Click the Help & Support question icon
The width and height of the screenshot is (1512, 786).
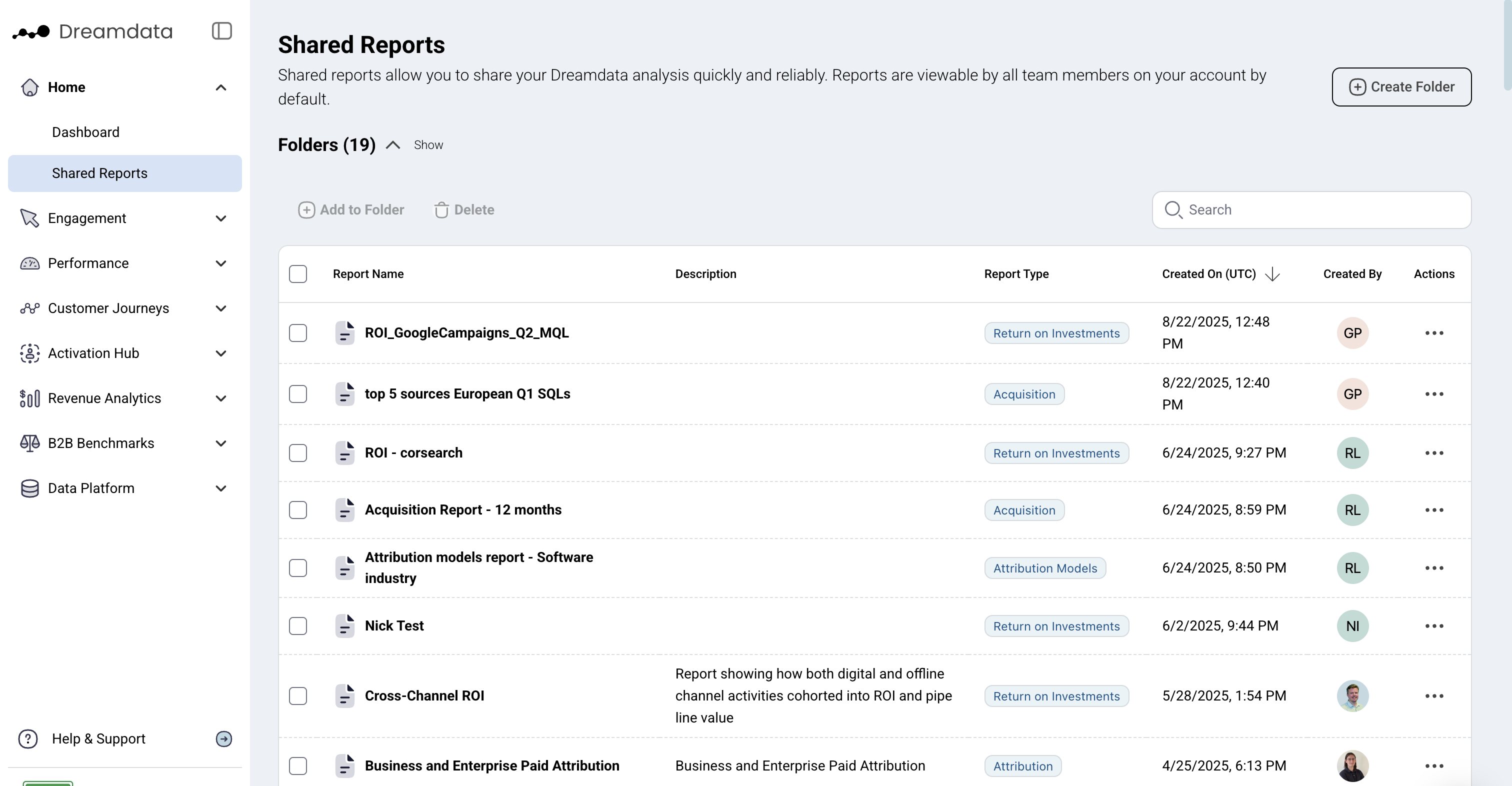click(27, 738)
